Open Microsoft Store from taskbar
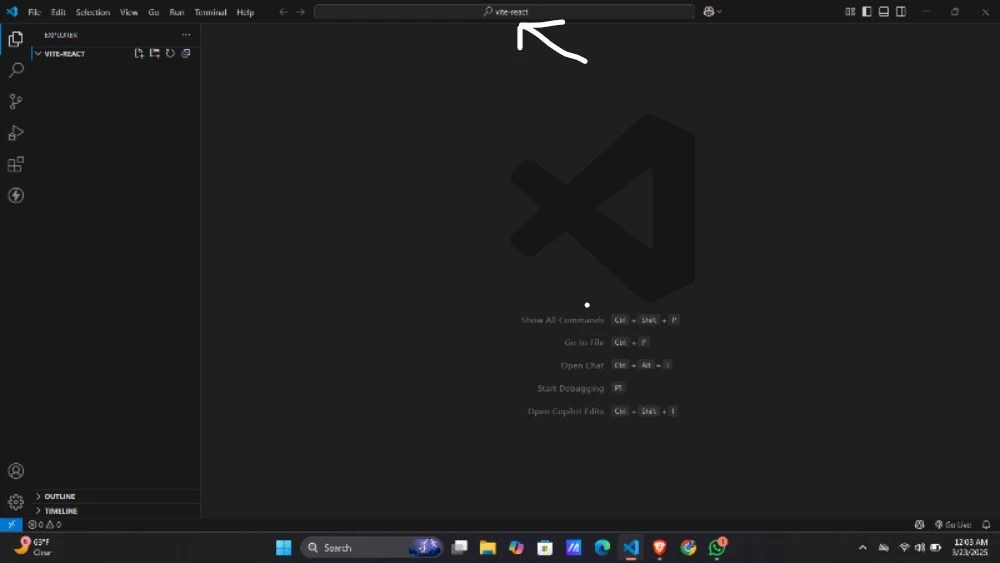 (x=545, y=547)
